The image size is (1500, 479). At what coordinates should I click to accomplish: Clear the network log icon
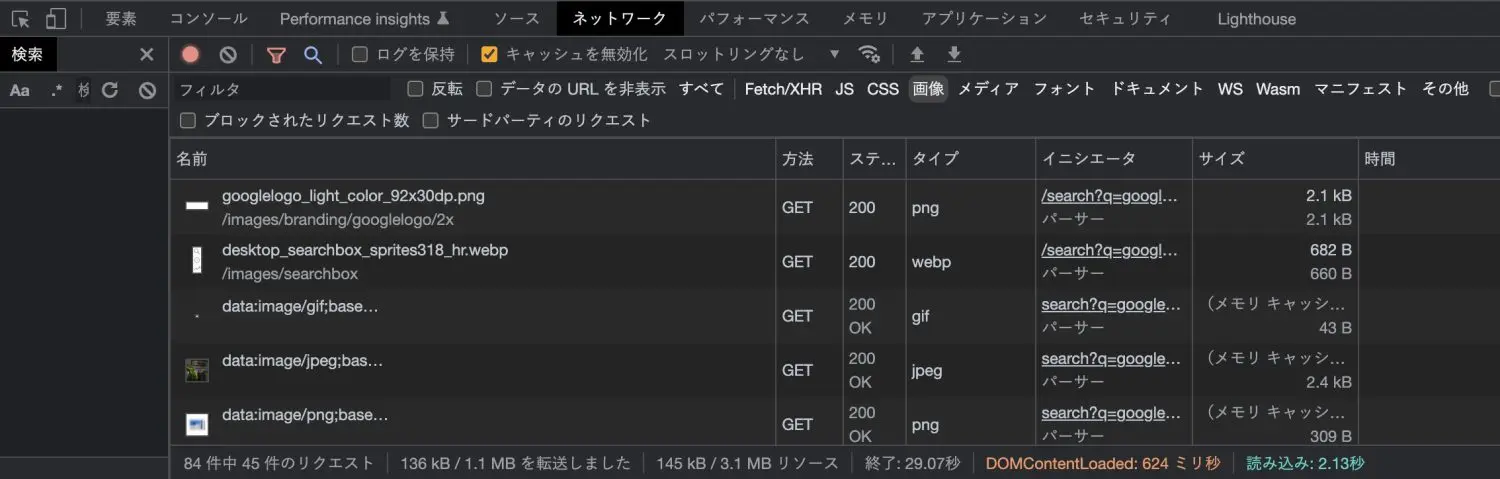click(228, 55)
